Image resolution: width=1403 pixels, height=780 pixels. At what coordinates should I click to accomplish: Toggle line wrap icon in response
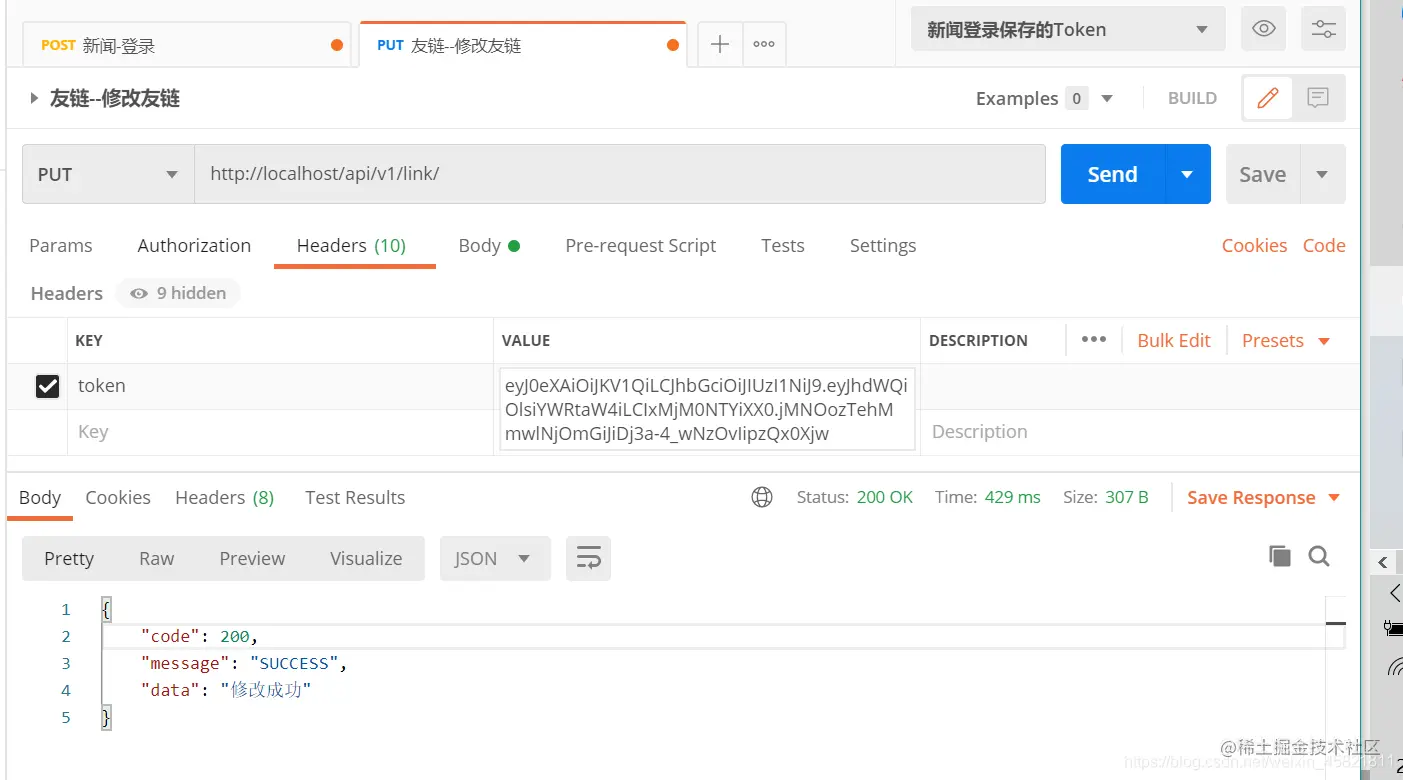pyautogui.click(x=588, y=558)
